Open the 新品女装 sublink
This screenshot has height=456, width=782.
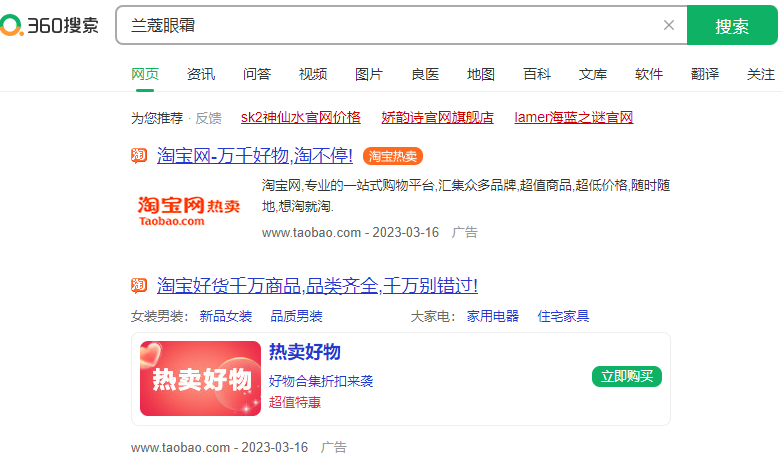tap(225, 316)
